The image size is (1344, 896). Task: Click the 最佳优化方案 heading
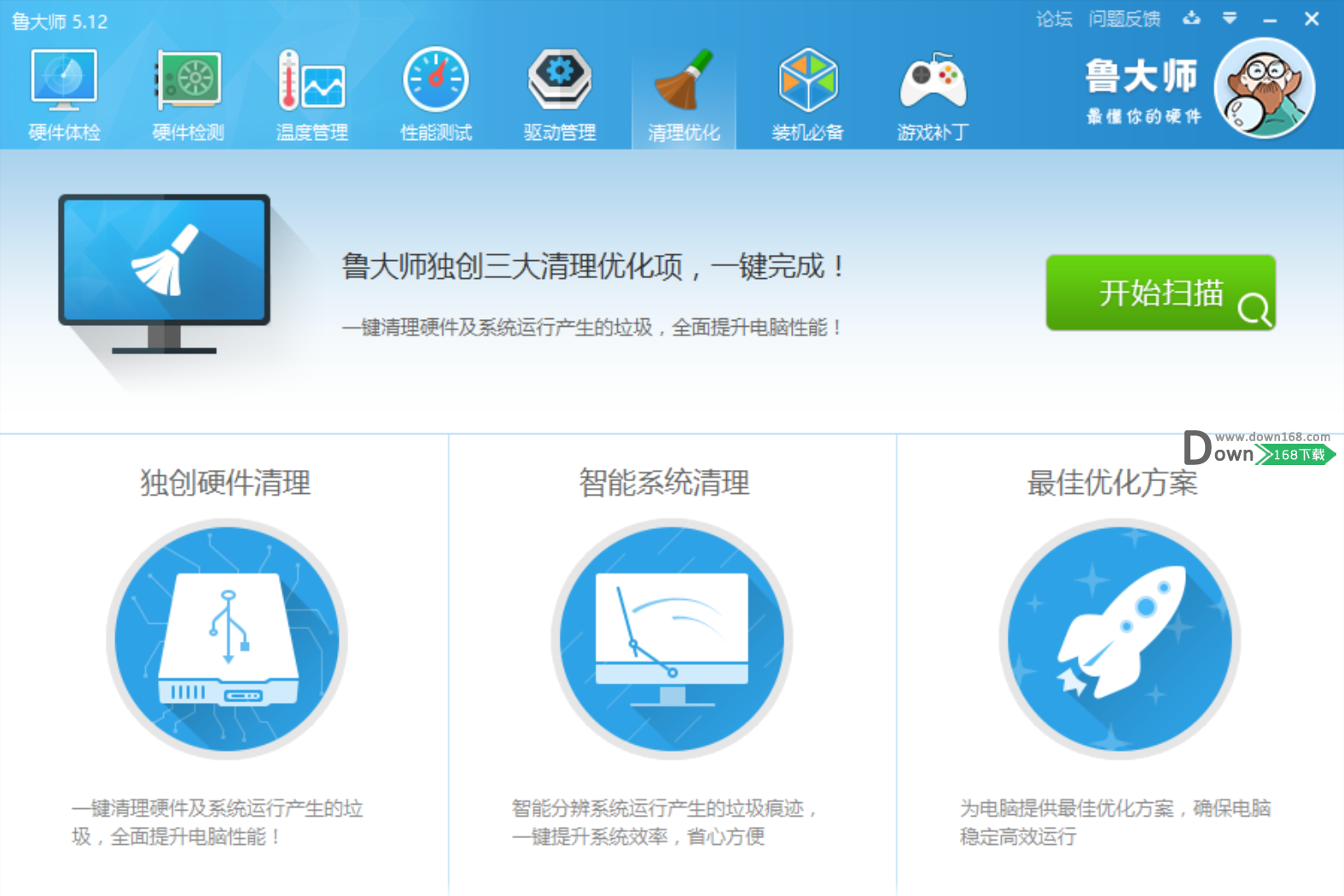pos(1112,483)
